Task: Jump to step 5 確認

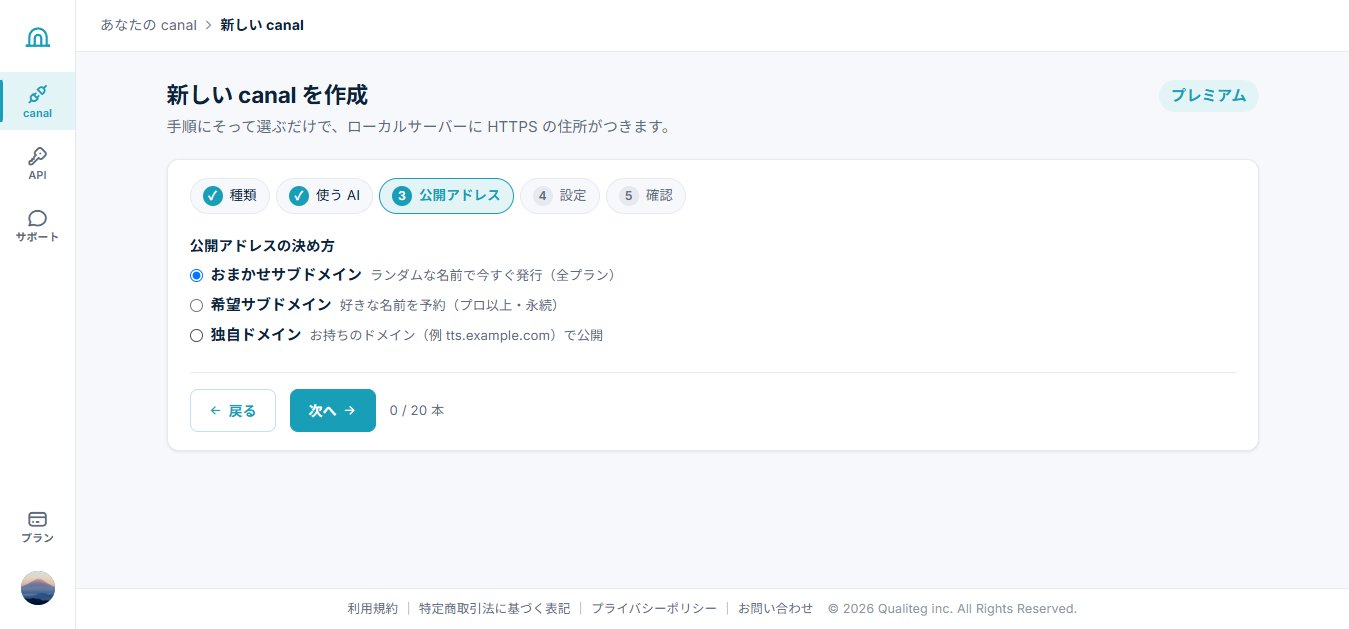Action: tap(646, 196)
